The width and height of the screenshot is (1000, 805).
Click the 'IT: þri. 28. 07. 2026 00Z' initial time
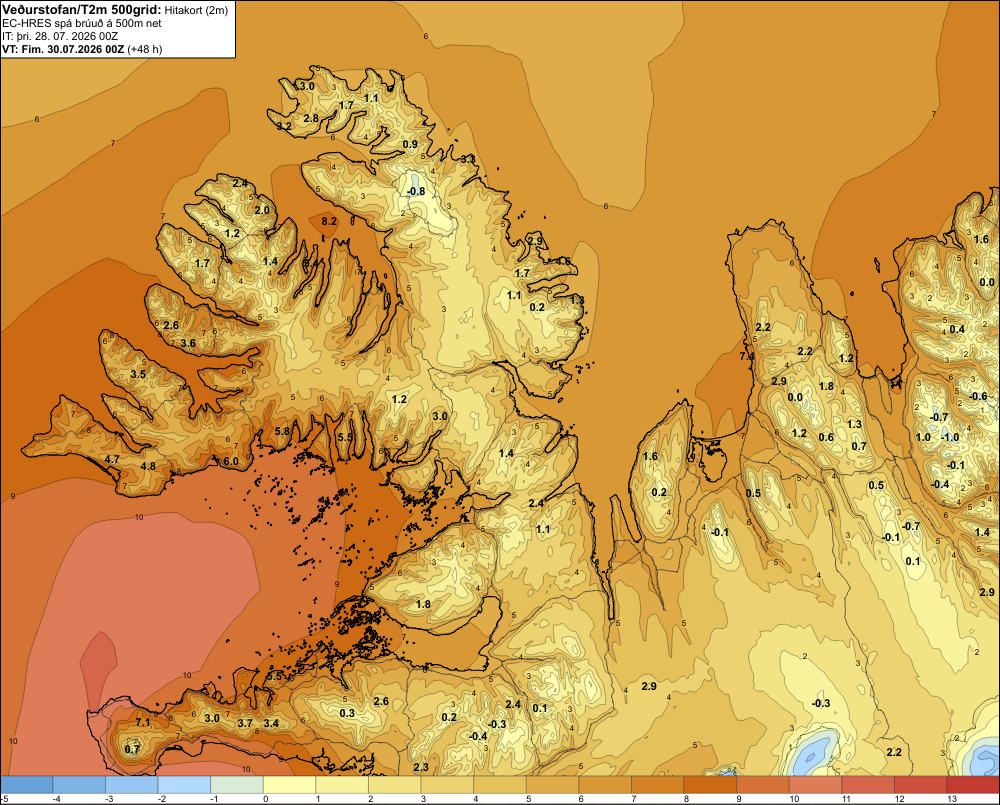(x=61, y=36)
